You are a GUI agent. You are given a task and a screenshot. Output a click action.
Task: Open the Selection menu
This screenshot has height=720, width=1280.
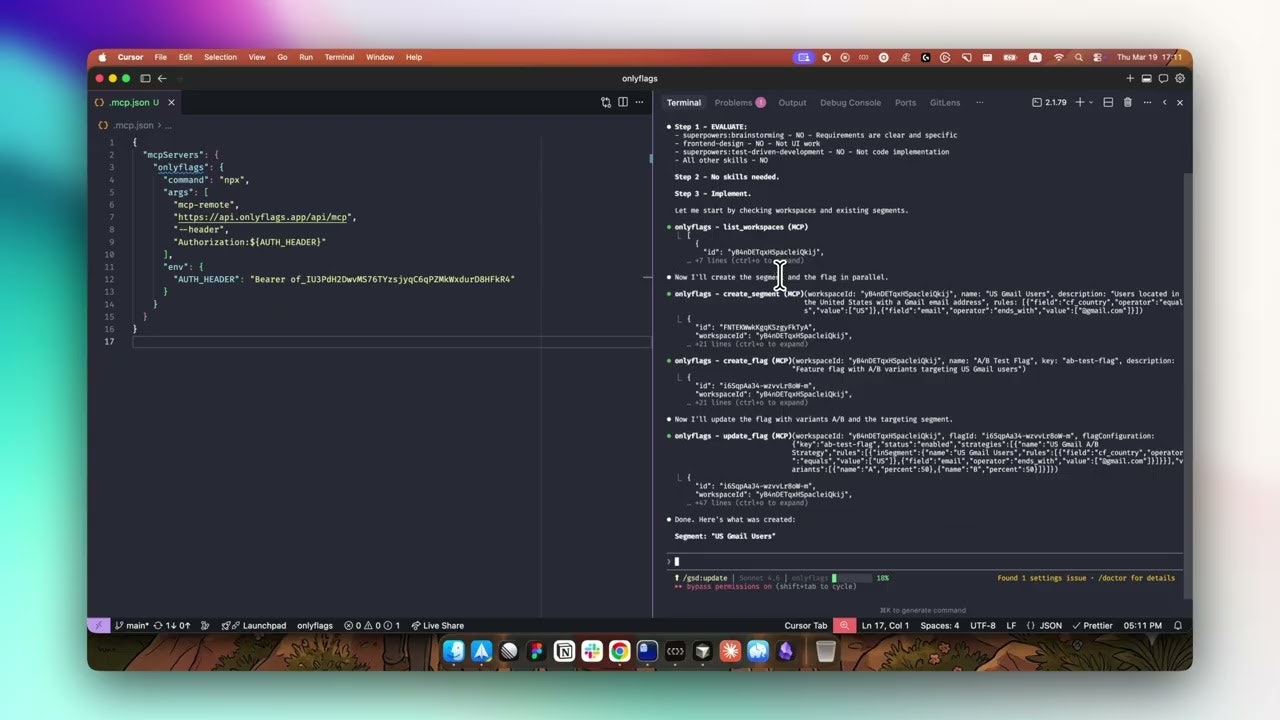click(220, 57)
